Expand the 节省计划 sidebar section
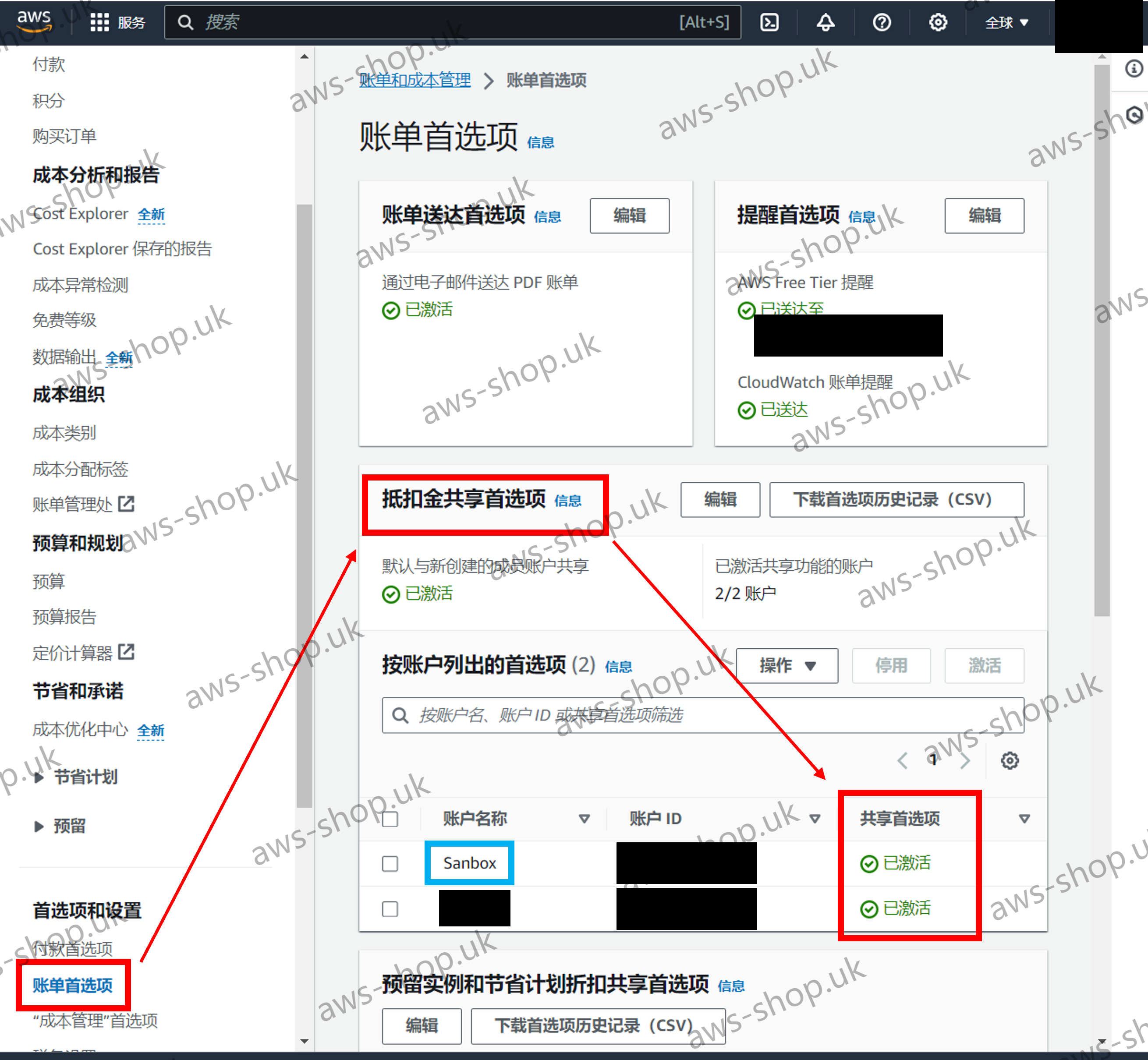Image resolution: width=1148 pixels, height=1060 pixels. (x=85, y=777)
